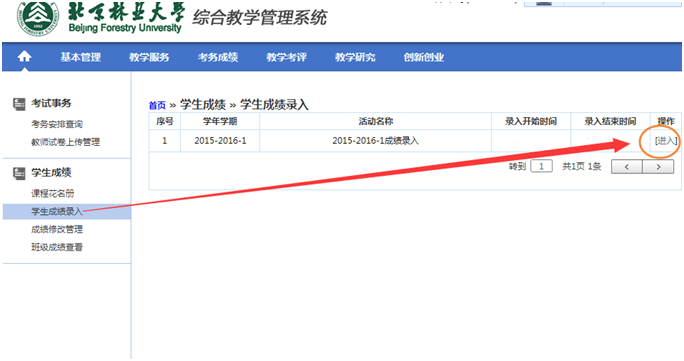
Task: Open 教师试卷上传管理 in sidebar
Action: pos(65,142)
